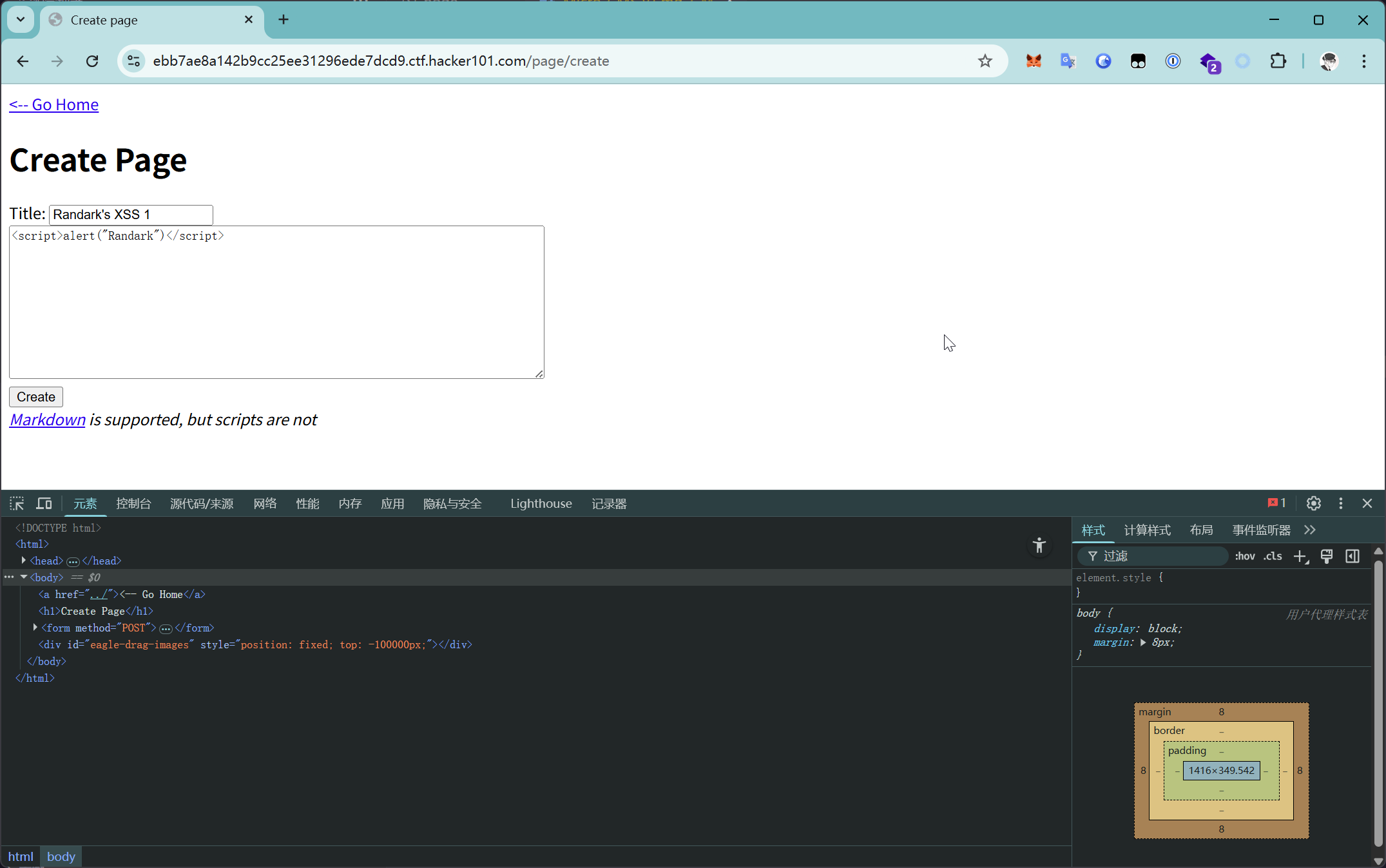Switch to the 控制台 tab
This screenshot has height=868, width=1386.
pyautogui.click(x=133, y=504)
